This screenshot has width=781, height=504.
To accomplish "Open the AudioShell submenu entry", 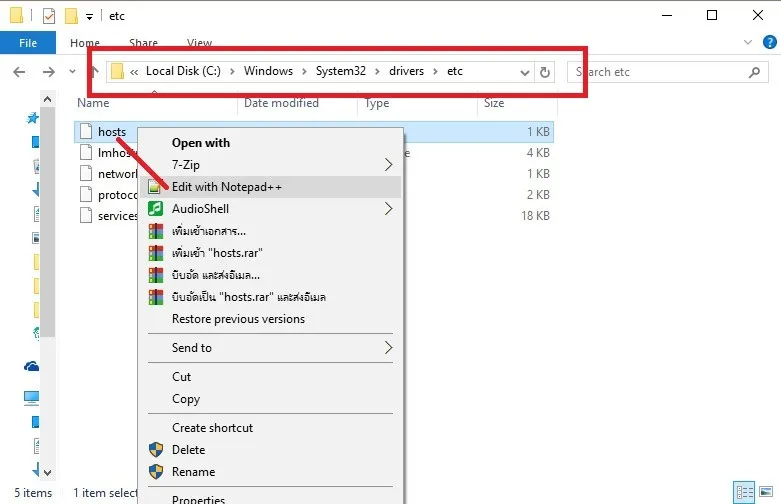I will pos(270,209).
